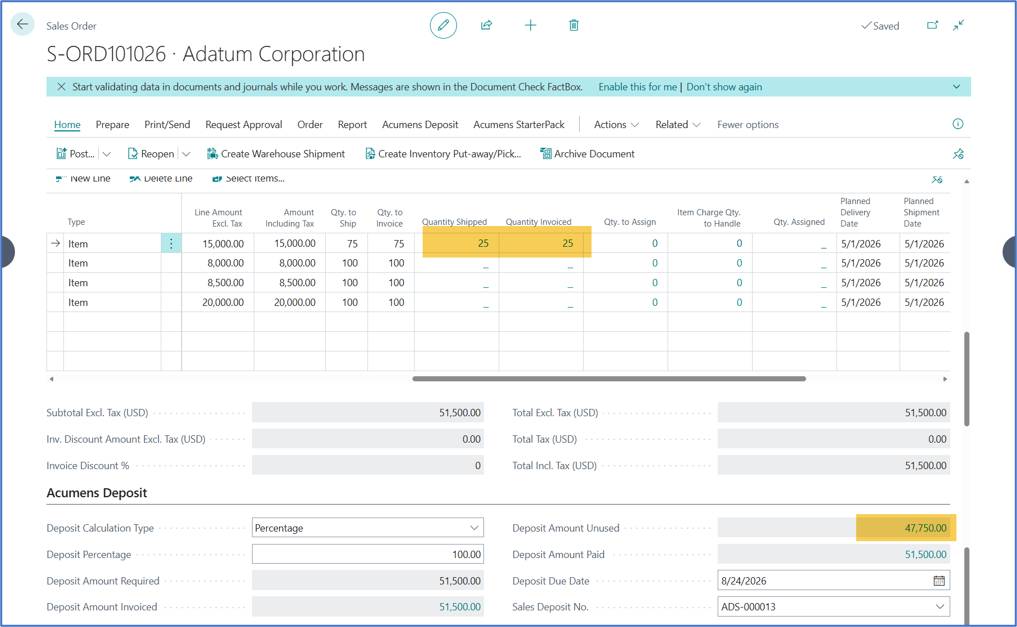Click Don't show again link
The width and height of the screenshot is (1017, 627).
pos(724,87)
